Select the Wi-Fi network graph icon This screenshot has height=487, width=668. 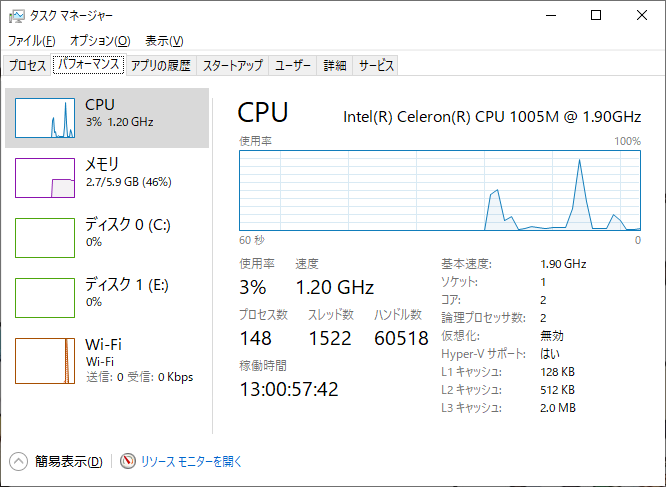(45, 357)
